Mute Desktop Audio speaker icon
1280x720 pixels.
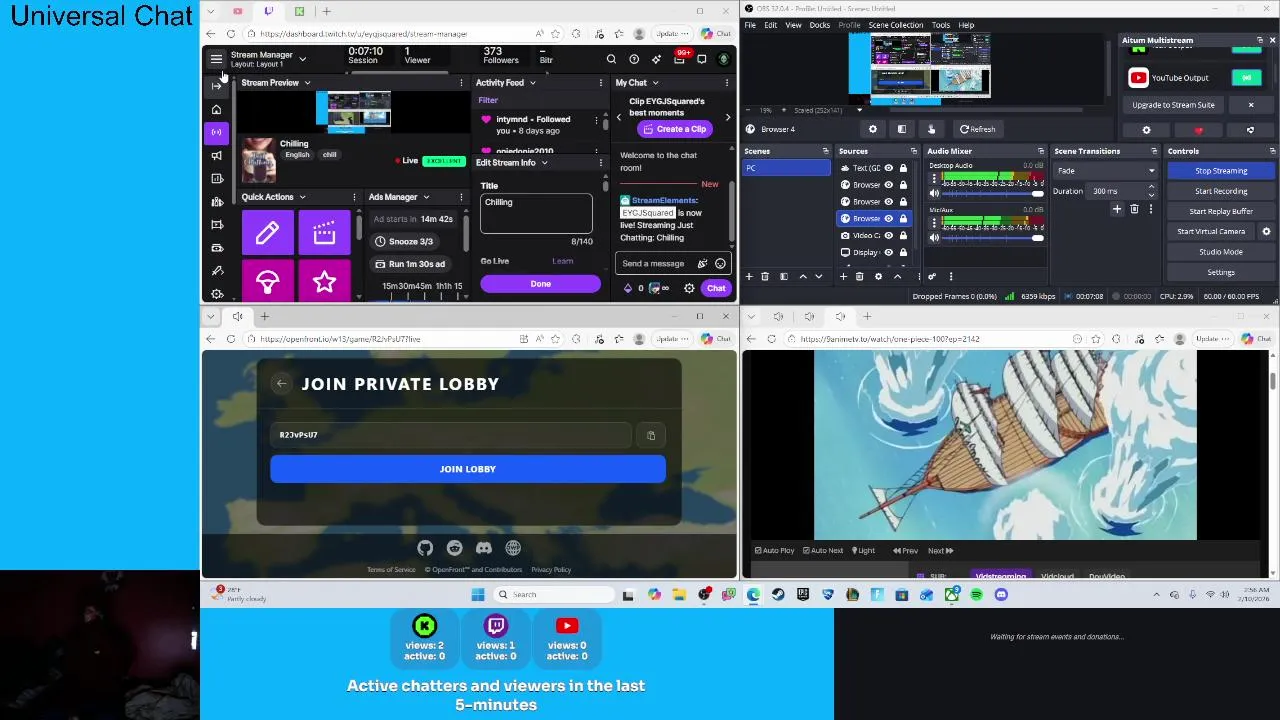coord(934,193)
